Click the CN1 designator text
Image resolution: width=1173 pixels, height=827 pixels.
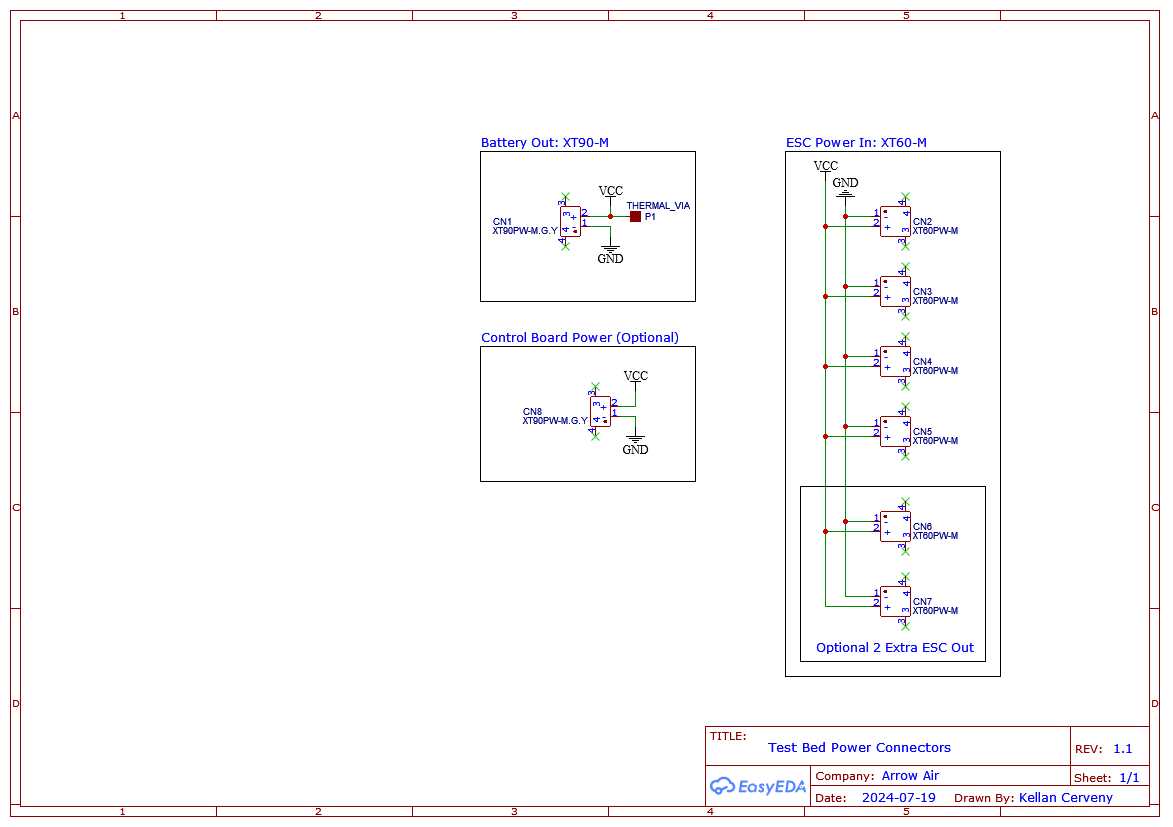point(502,222)
